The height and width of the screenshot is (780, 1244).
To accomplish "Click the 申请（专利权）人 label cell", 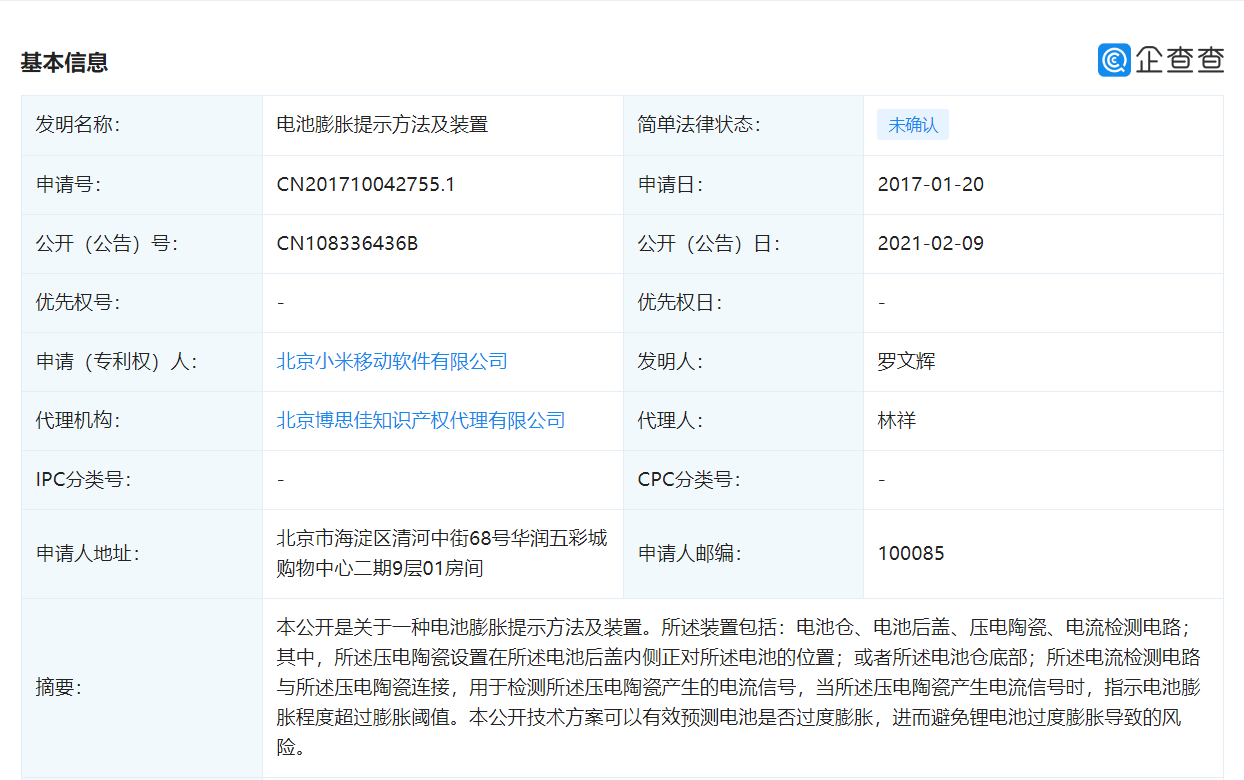I will point(142,362).
